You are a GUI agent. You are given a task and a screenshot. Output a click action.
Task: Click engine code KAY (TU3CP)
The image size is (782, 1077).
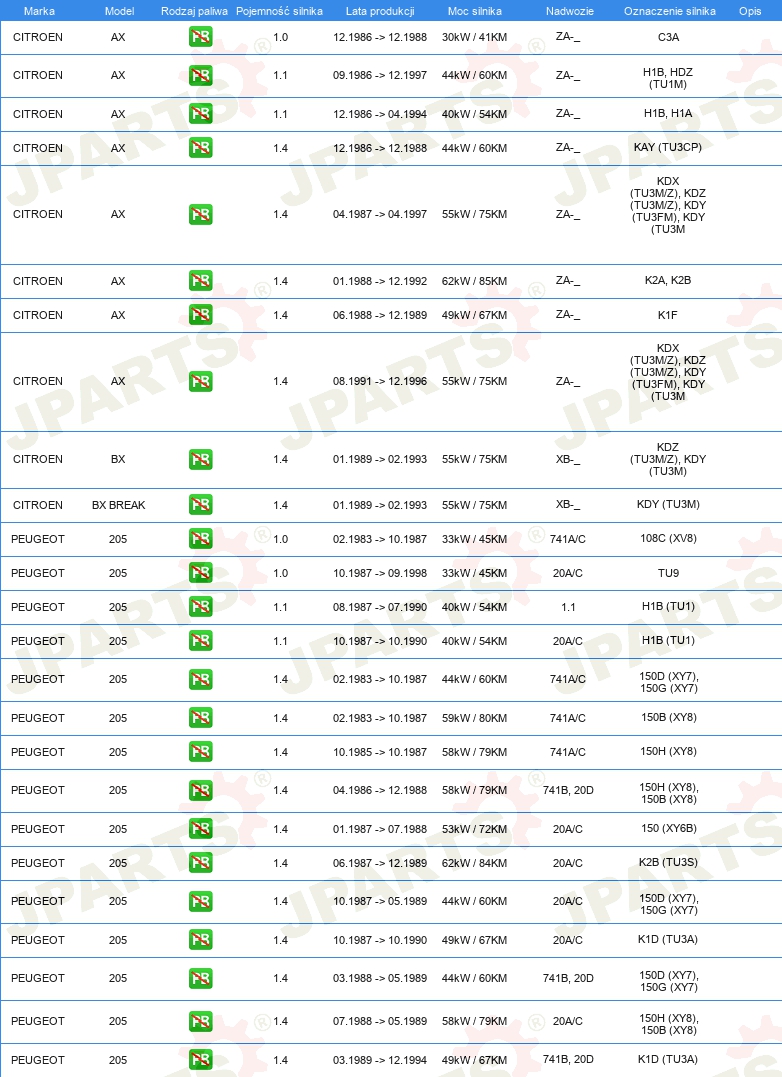pyautogui.click(x=668, y=147)
